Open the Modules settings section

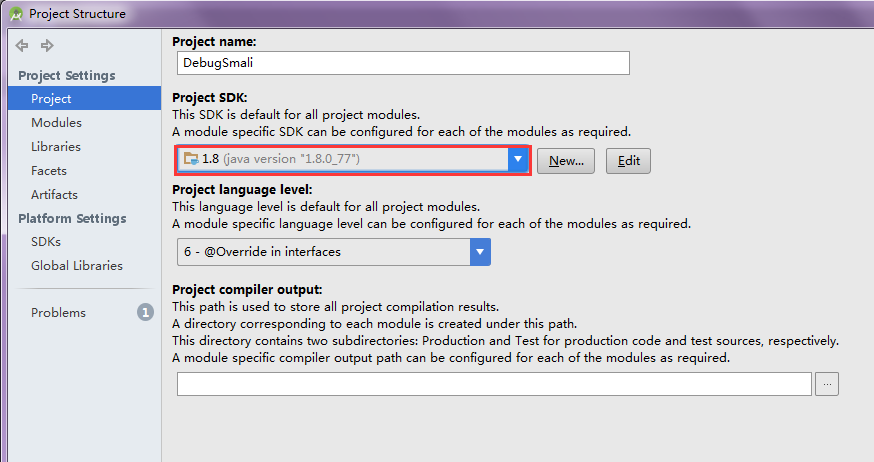point(56,123)
